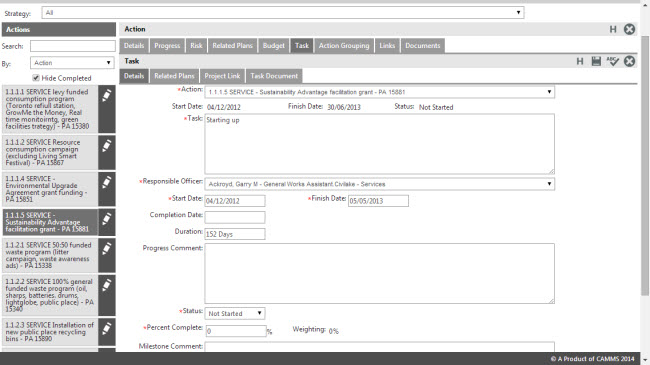Click the Milestone Comment field
The width and height of the screenshot is (650, 365).
point(379,347)
